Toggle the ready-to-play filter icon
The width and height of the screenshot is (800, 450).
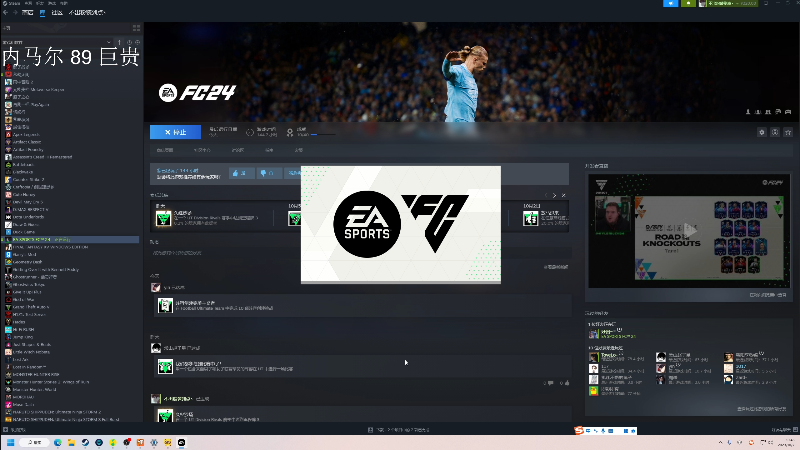[x=137, y=42]
